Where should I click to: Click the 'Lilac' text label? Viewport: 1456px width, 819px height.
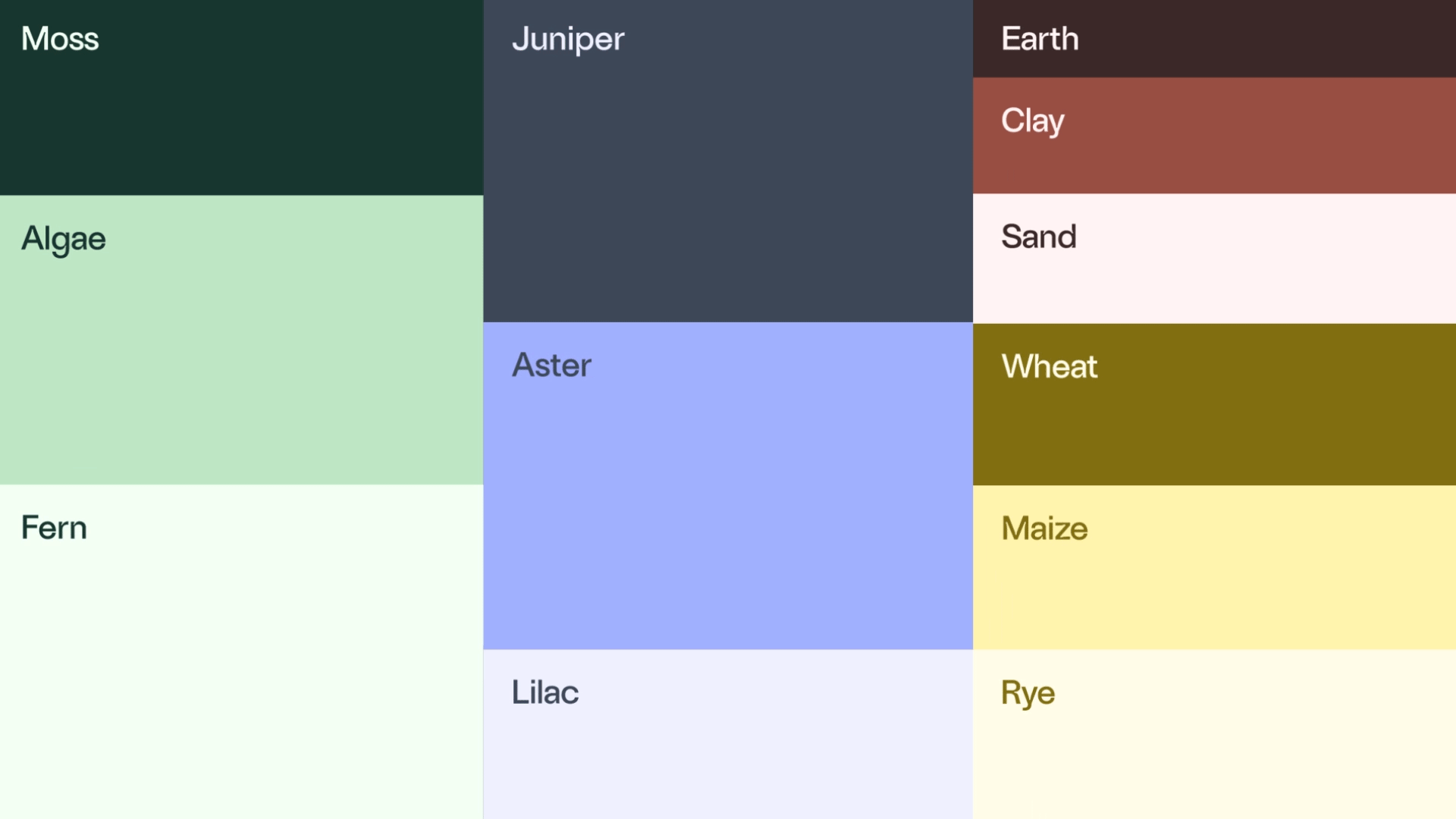point(545,692)
